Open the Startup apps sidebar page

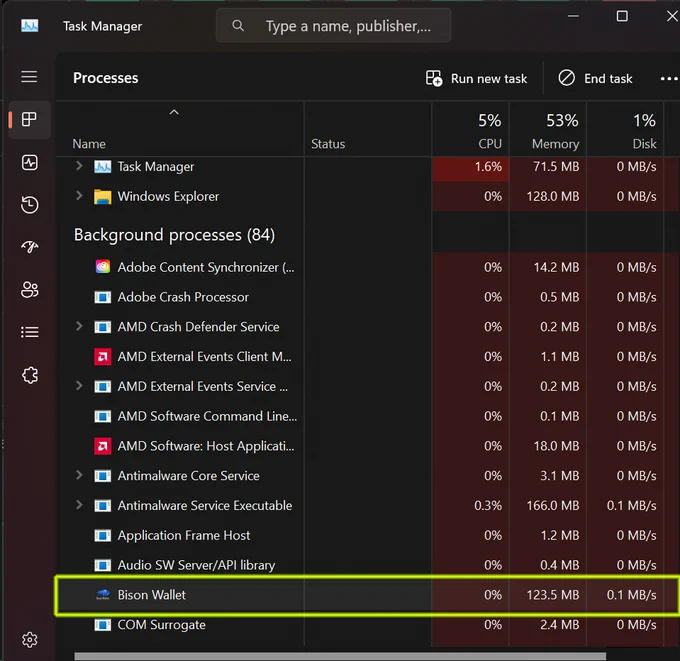(29, 247)
